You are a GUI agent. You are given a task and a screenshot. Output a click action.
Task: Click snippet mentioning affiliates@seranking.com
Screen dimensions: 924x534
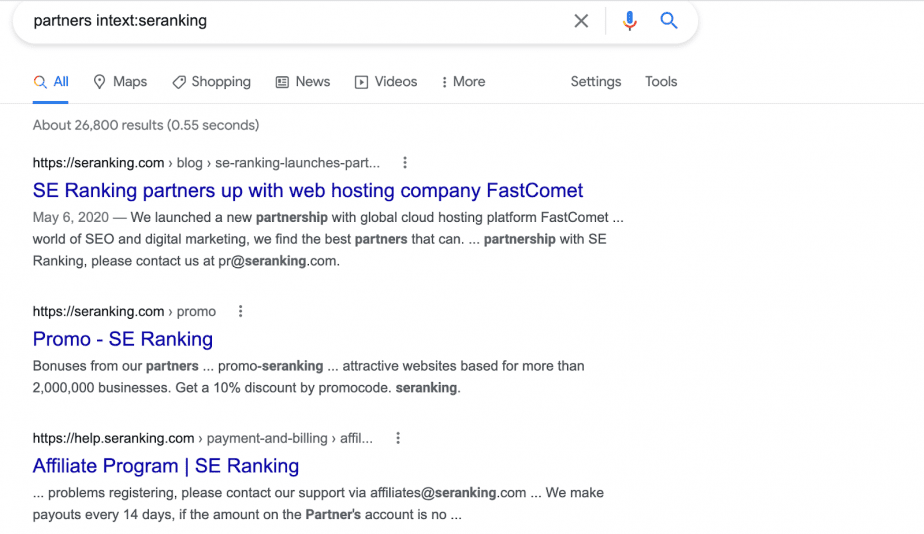coord(318,503)
